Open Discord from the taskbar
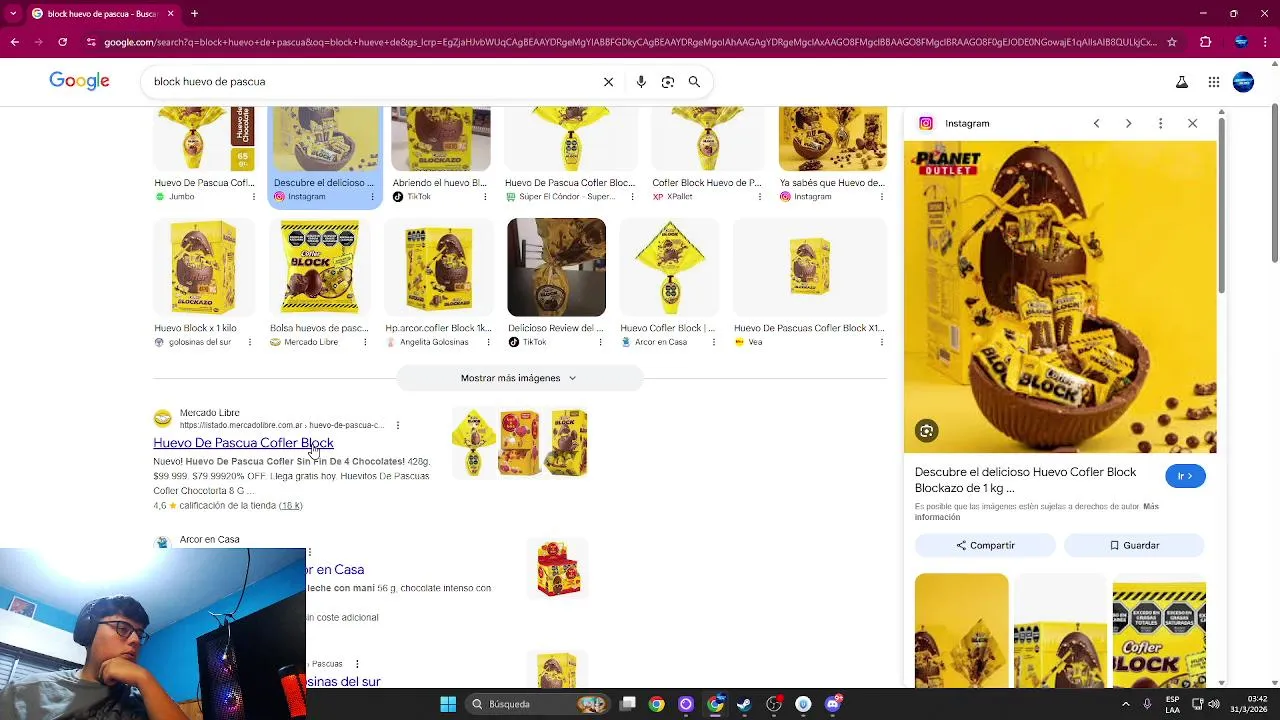Viewport: 1280px width, 720px height. 832,704
